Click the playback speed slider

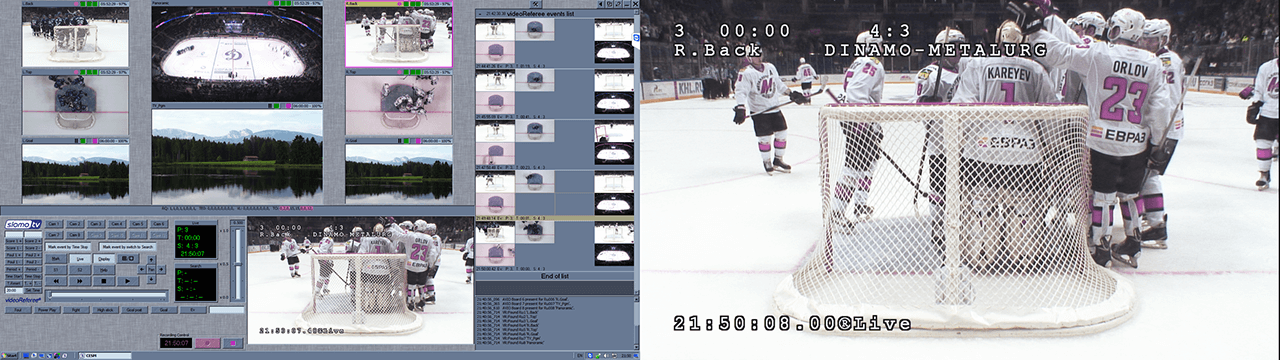point(238,264)
